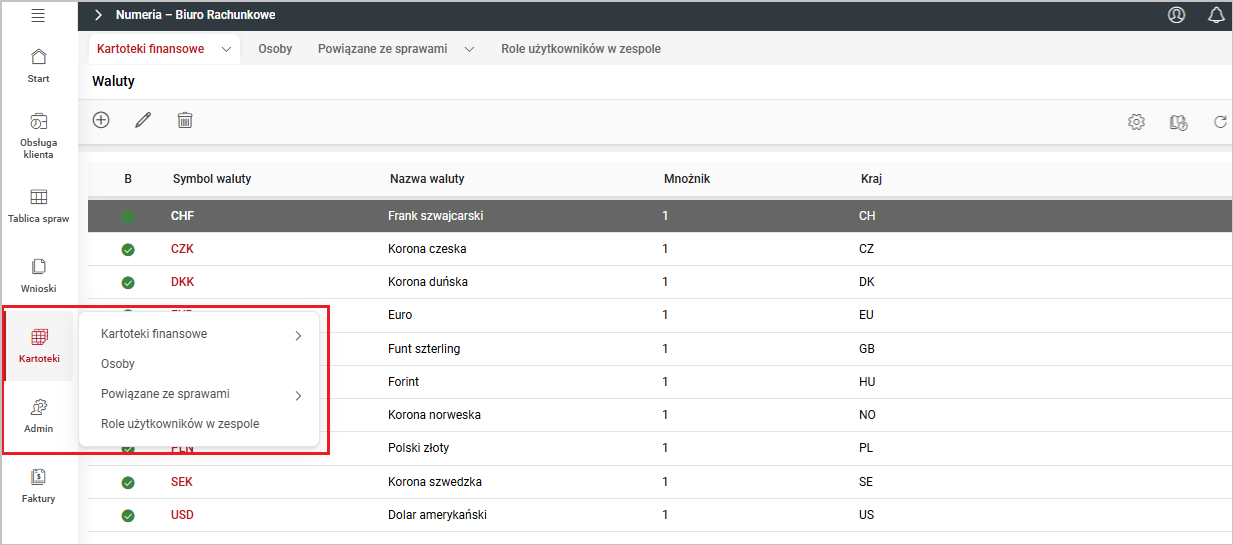Open the settings gear icon in toolbar
This screenshot has width=1233, height=545.
pos(1136,122)
